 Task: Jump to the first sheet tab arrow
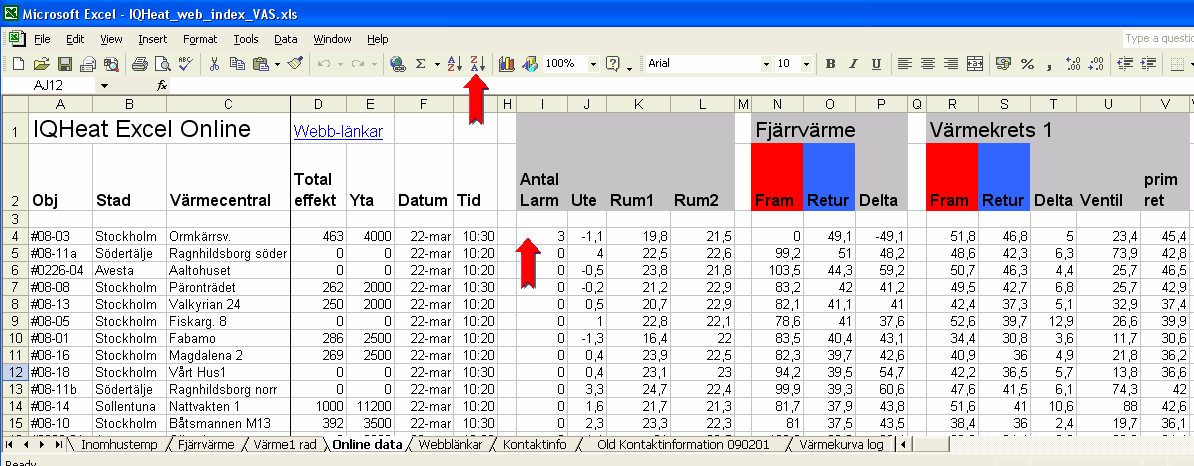click(x=11, y=444)
